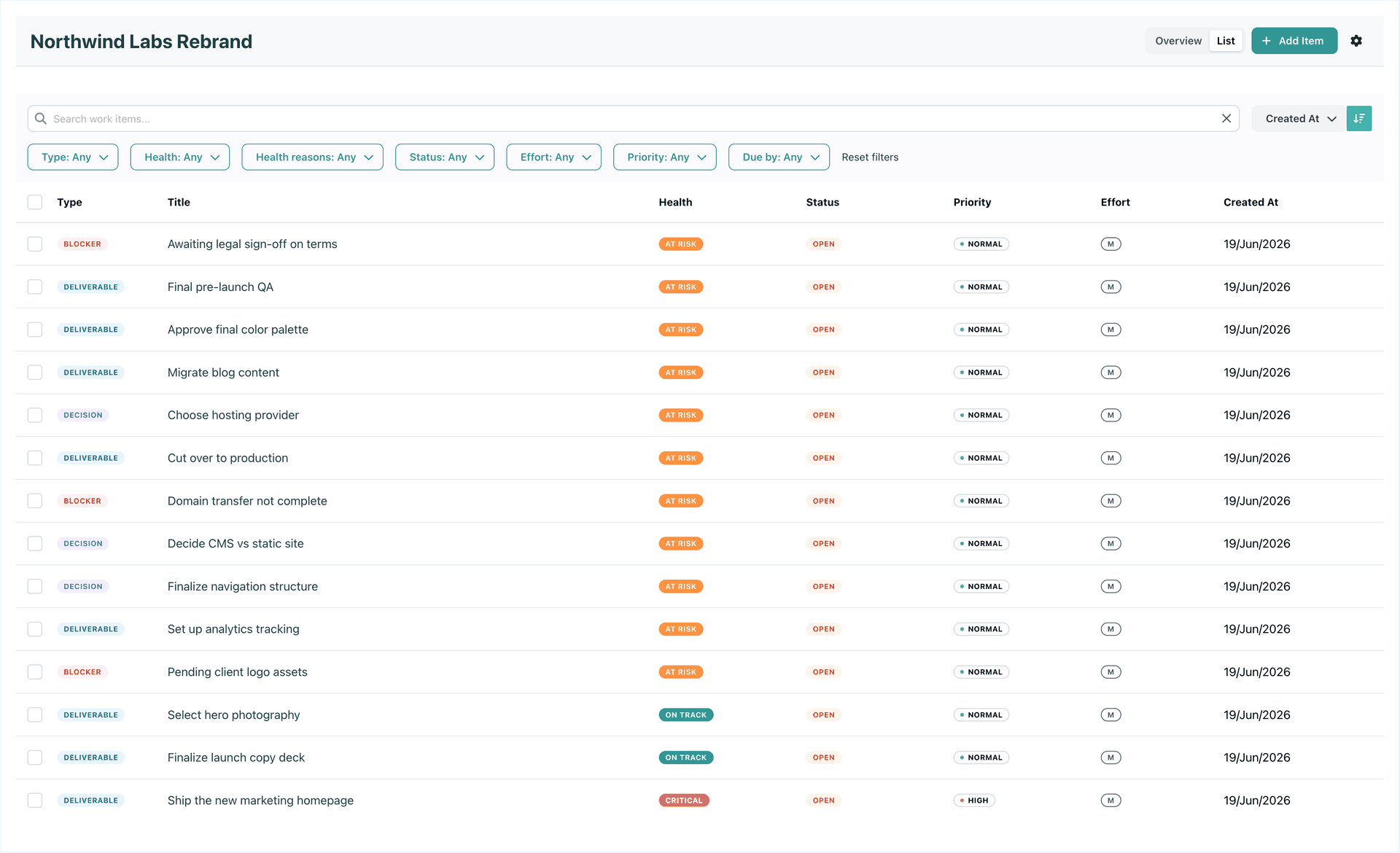Image resolution: width=1400 pixels, height=853 pixels.
Task: Open the Created At sort dropdown
Action: click(1299, 118)
